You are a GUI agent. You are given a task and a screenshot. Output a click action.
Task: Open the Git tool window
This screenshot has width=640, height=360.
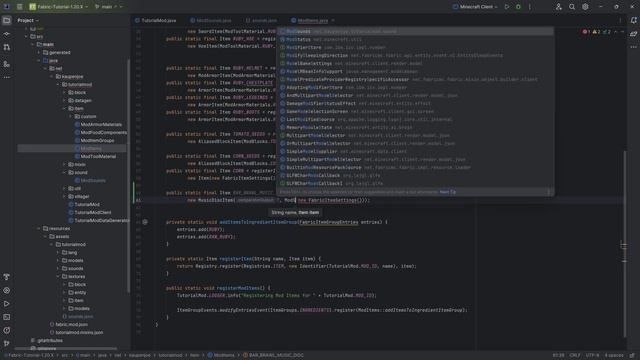coord(7,343)
